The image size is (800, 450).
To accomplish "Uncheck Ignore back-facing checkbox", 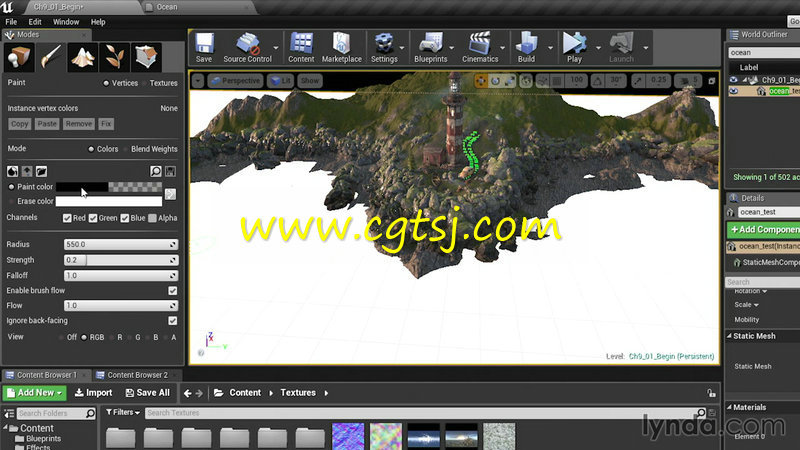I will (172, 320).
